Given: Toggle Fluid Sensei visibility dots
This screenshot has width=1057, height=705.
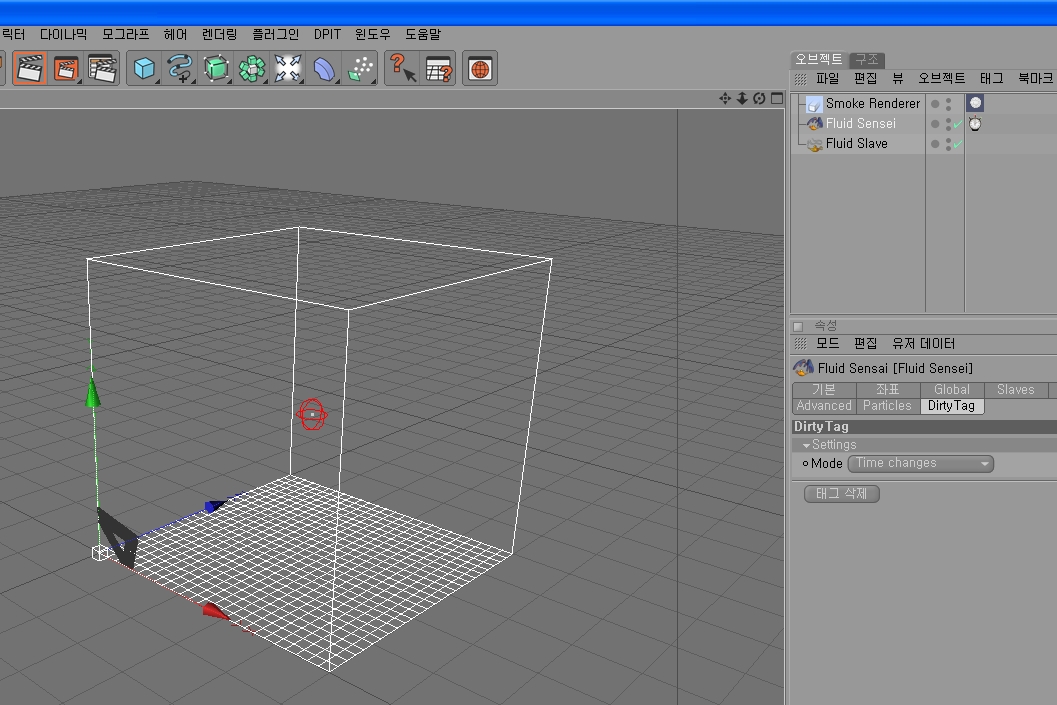Looking at the screenshot, I should [948, 124].
